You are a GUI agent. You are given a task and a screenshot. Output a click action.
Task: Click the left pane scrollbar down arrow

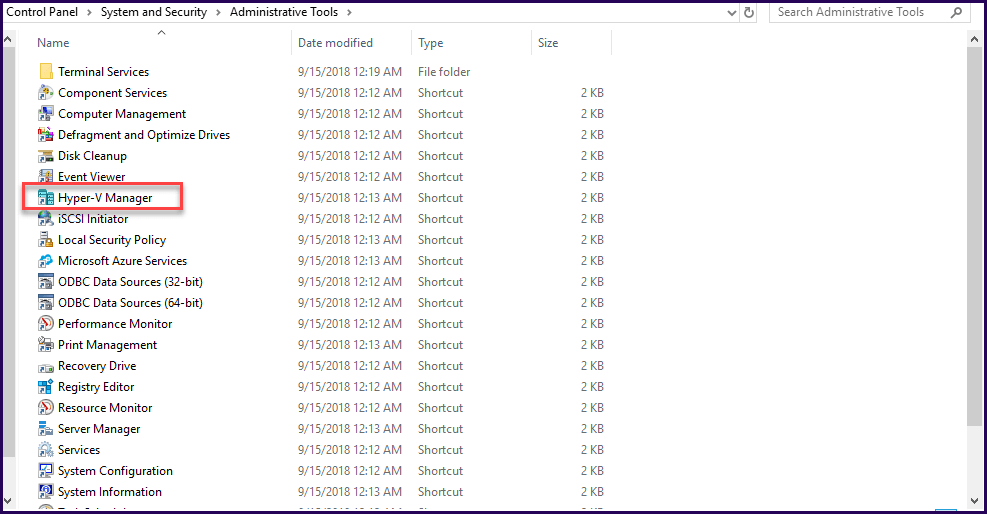click(x=8, y=501)
